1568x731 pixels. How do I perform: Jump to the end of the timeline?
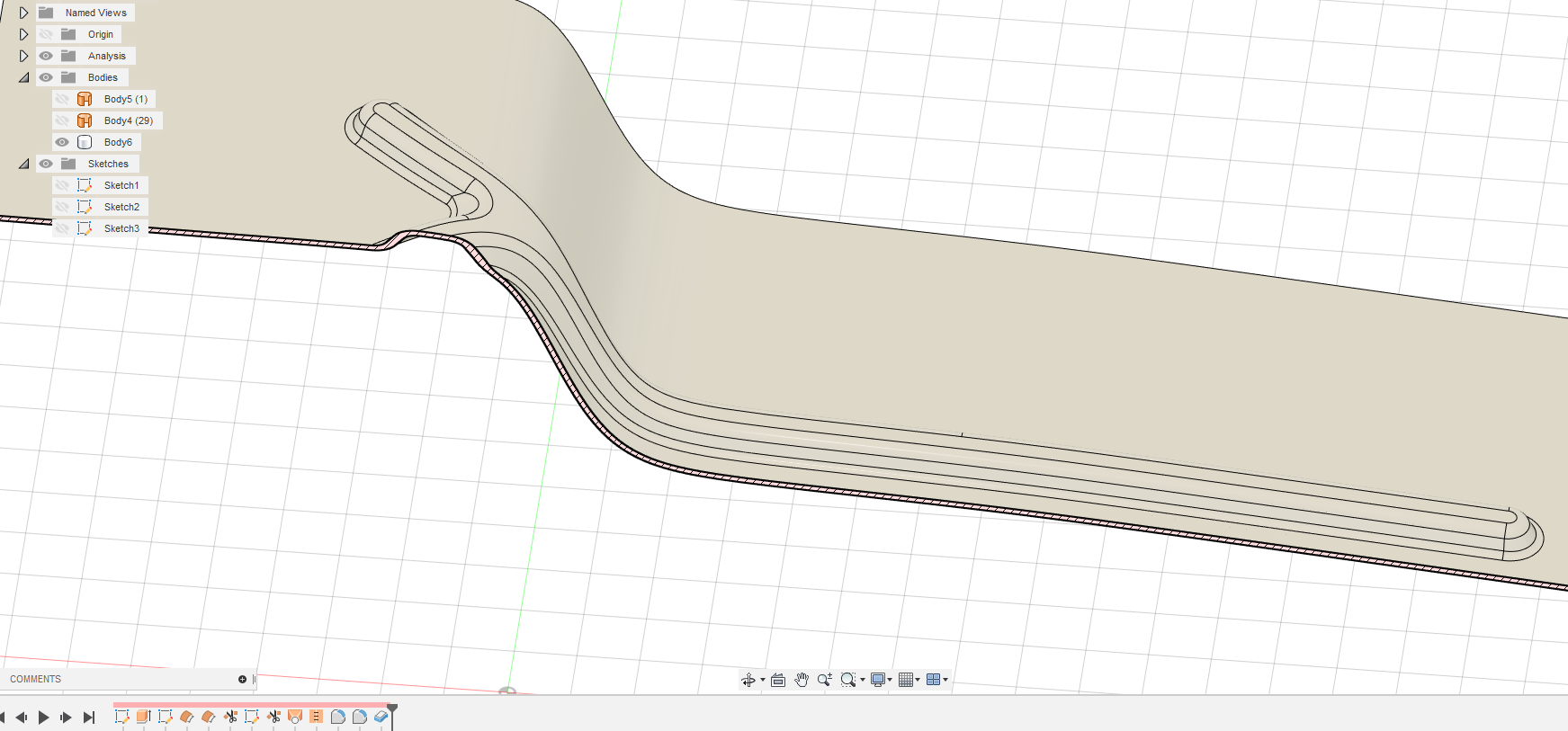(x=89, y=718)
